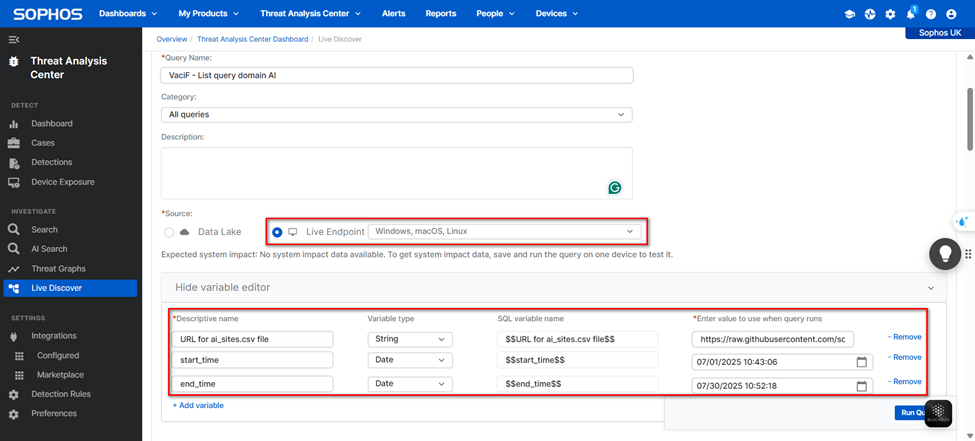Click the Add variable link
The width and height of the screenshot is (975, 441).
click(x=198, y=405)
